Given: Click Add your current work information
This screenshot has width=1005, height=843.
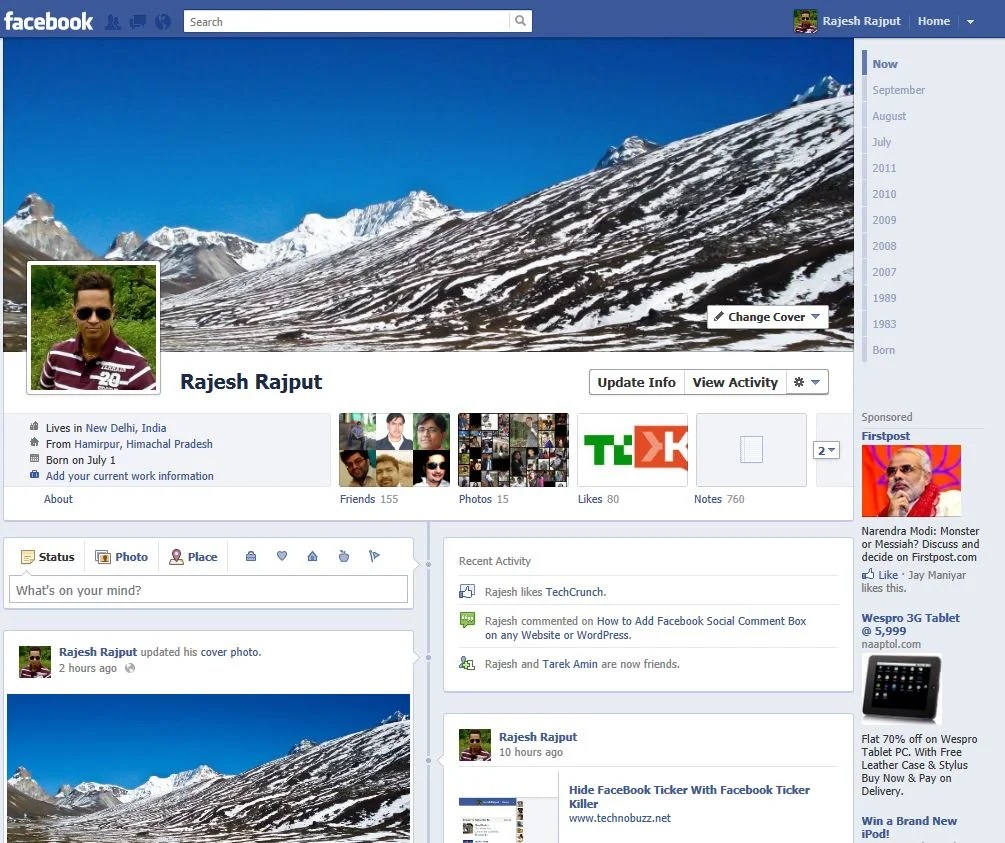Looking at the screenshot, I should [x=129, y=476].
